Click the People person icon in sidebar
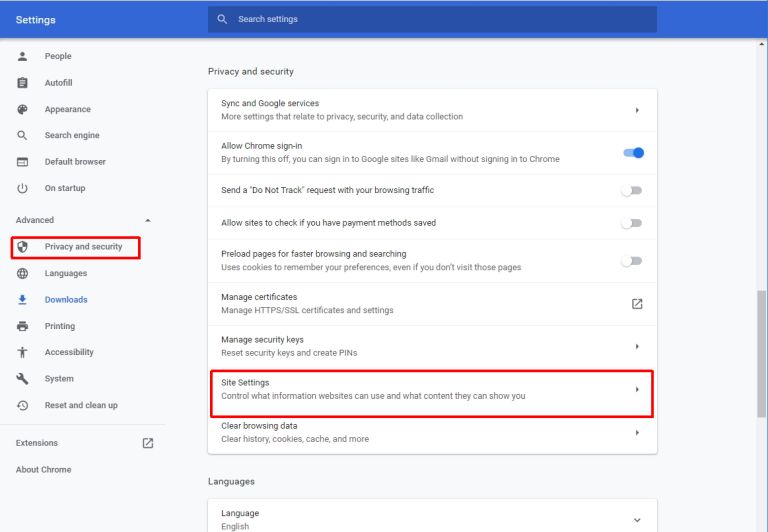The image size is (768, 532). tap(23, 56)
